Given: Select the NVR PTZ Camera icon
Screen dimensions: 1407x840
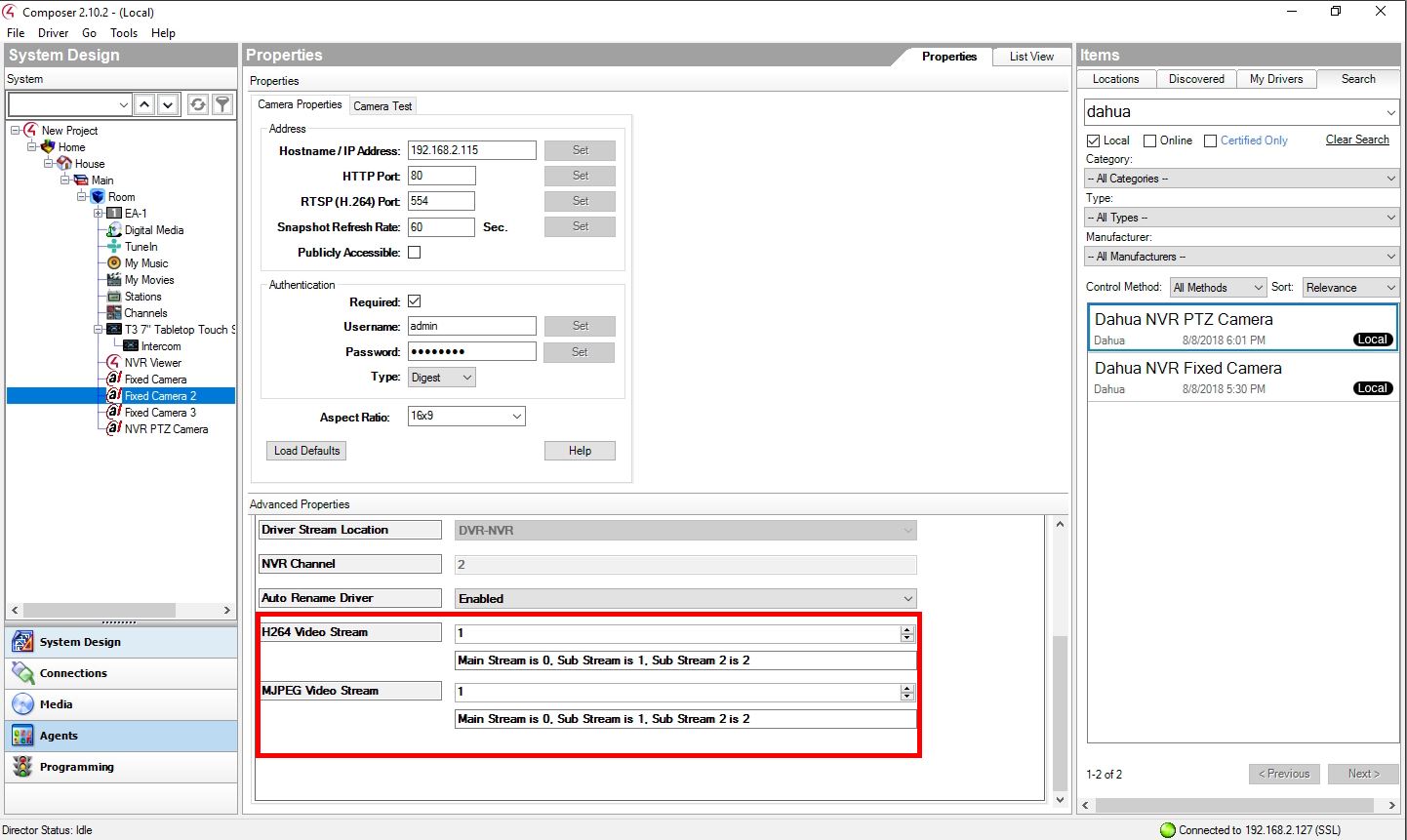Looking at the screenshot, I should (x=114, y=429).
